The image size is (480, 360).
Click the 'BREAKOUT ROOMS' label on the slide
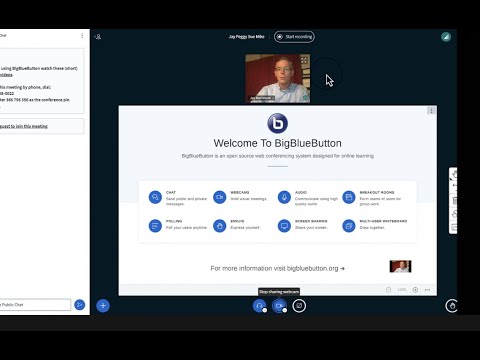[377, 192]
